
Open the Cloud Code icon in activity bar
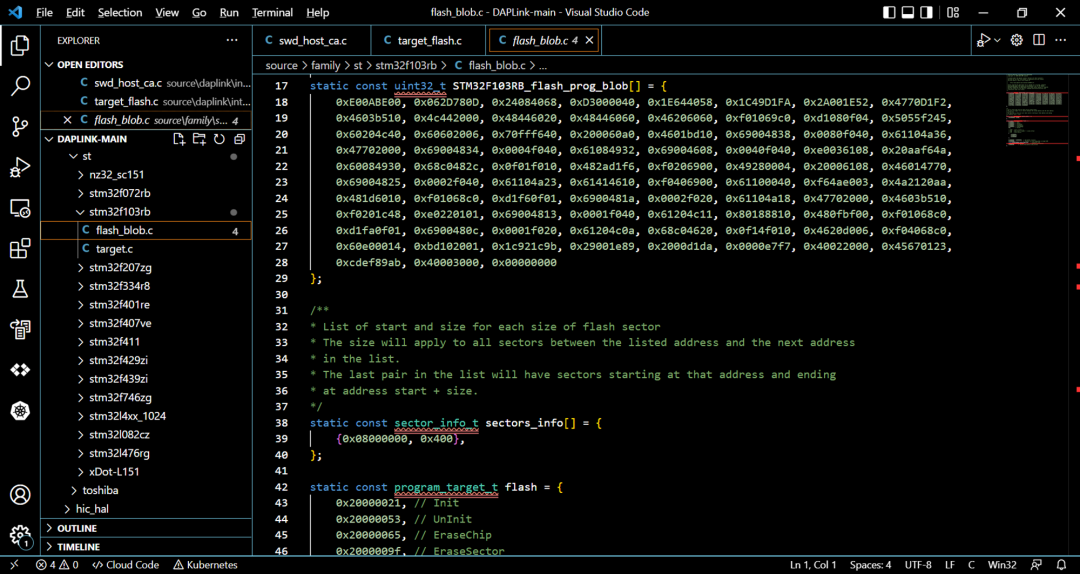20,370
